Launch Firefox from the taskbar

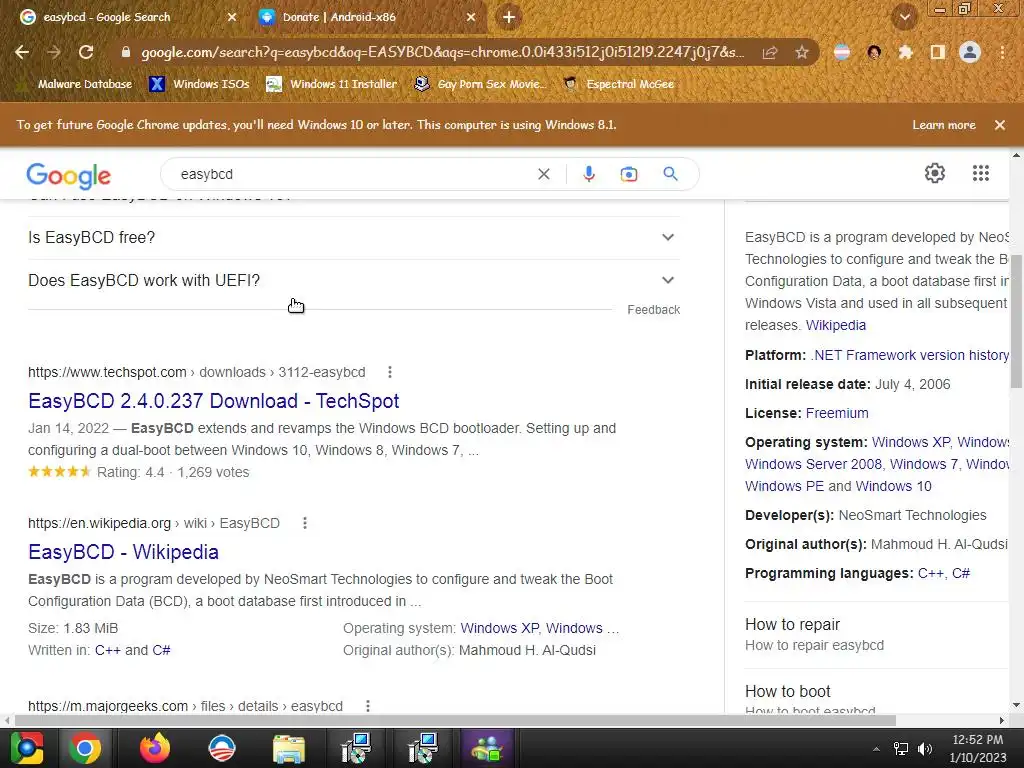click(x=155, y=748)
